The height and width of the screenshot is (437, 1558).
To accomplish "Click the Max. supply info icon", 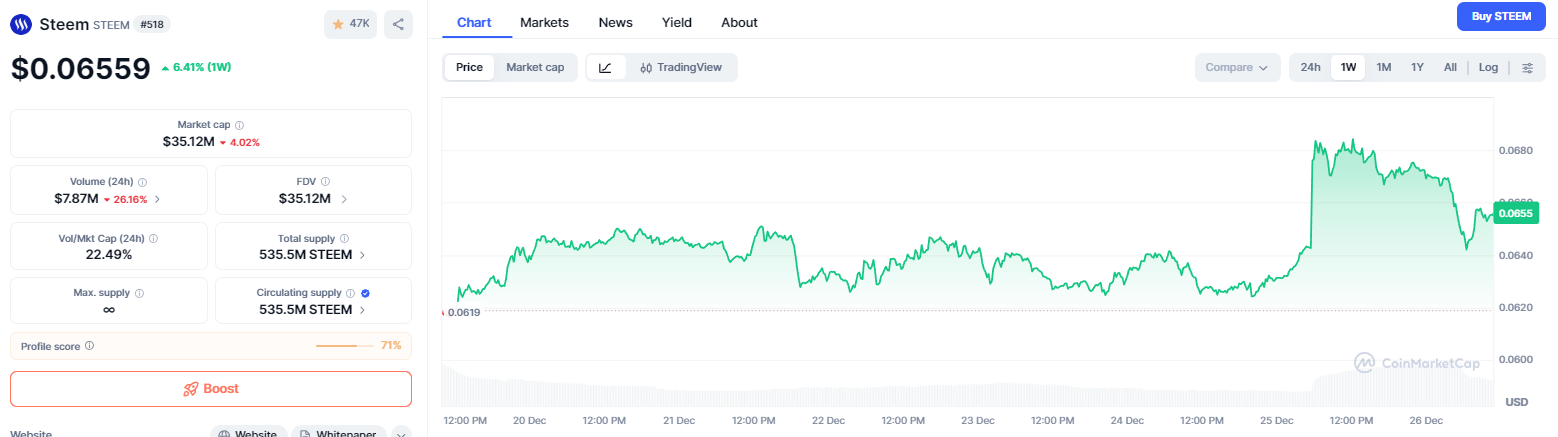I will (x=139, y=293).
